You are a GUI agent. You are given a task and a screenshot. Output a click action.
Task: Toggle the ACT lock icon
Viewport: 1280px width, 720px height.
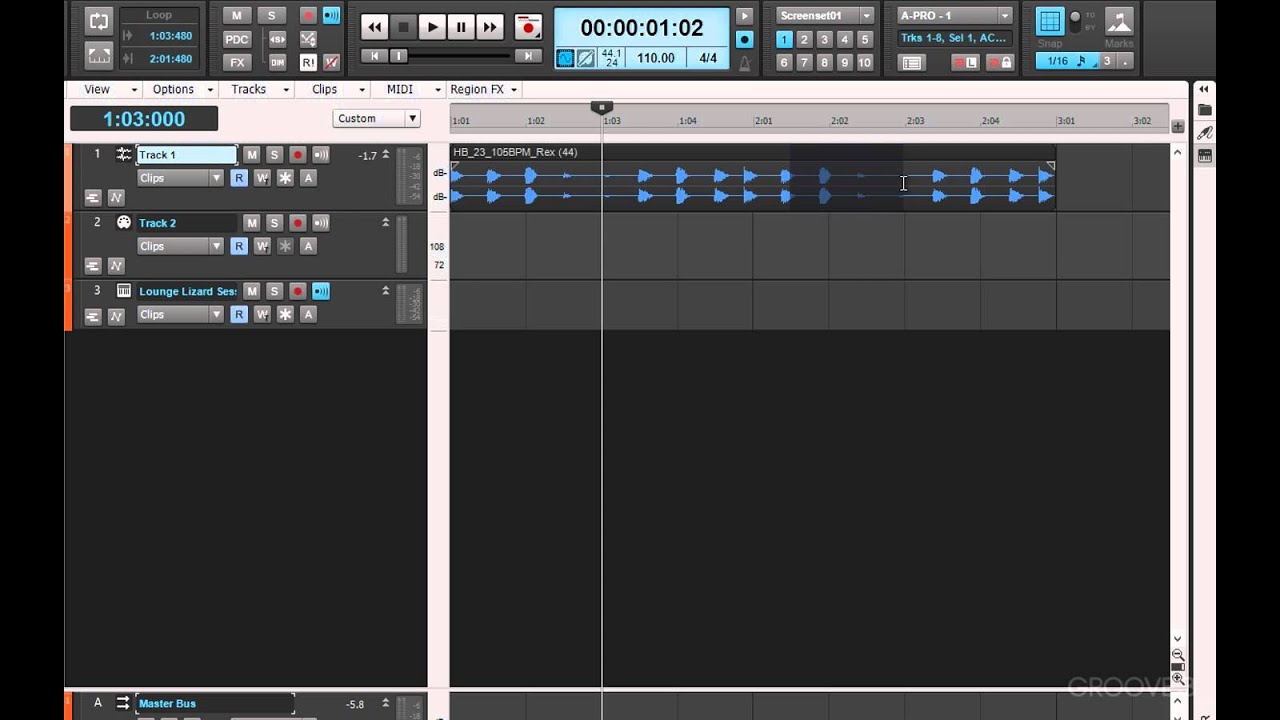(1000, 62)
